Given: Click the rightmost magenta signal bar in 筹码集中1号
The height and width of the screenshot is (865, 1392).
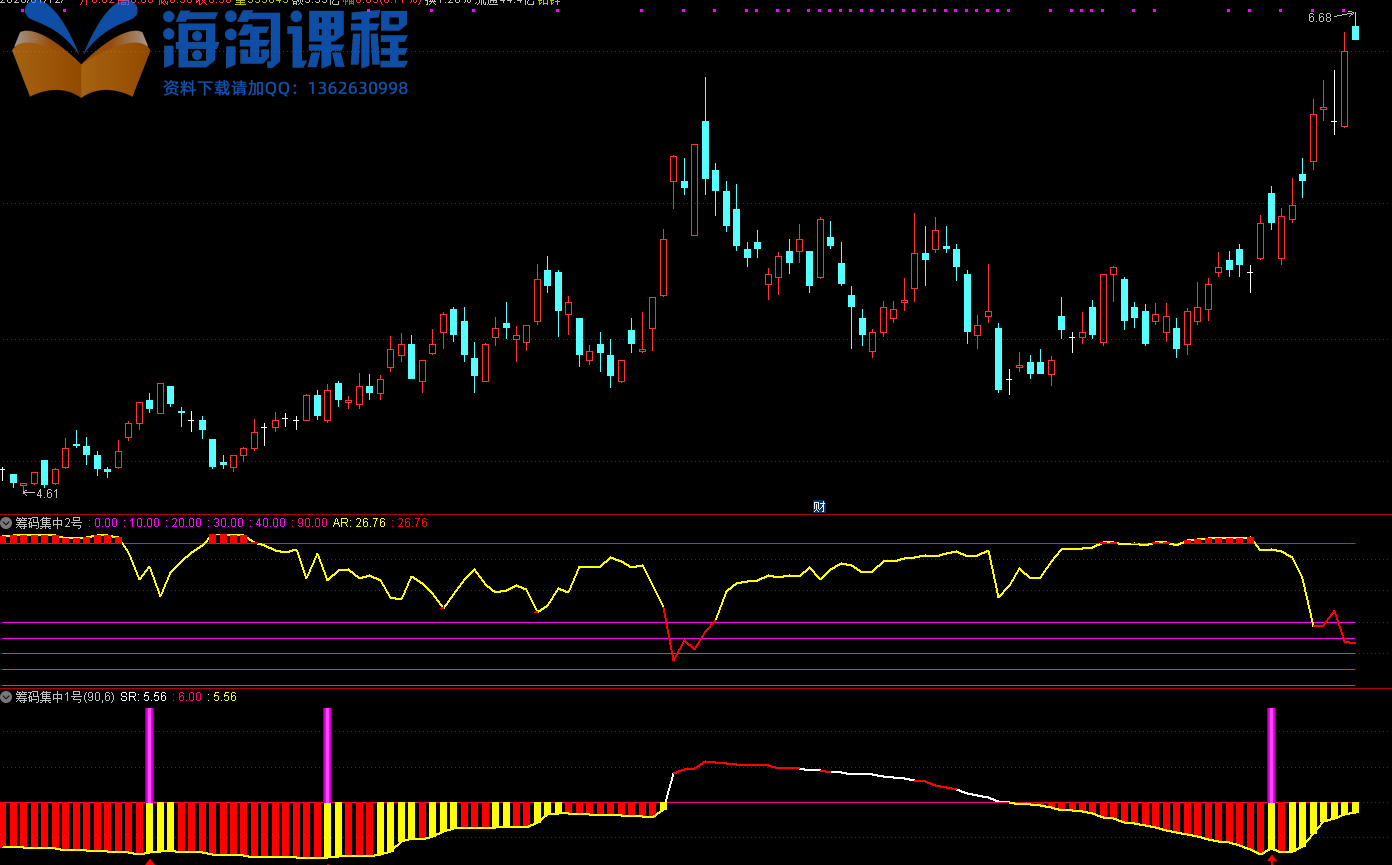Looking at the screenshot, I should (x=1272, y=754).
